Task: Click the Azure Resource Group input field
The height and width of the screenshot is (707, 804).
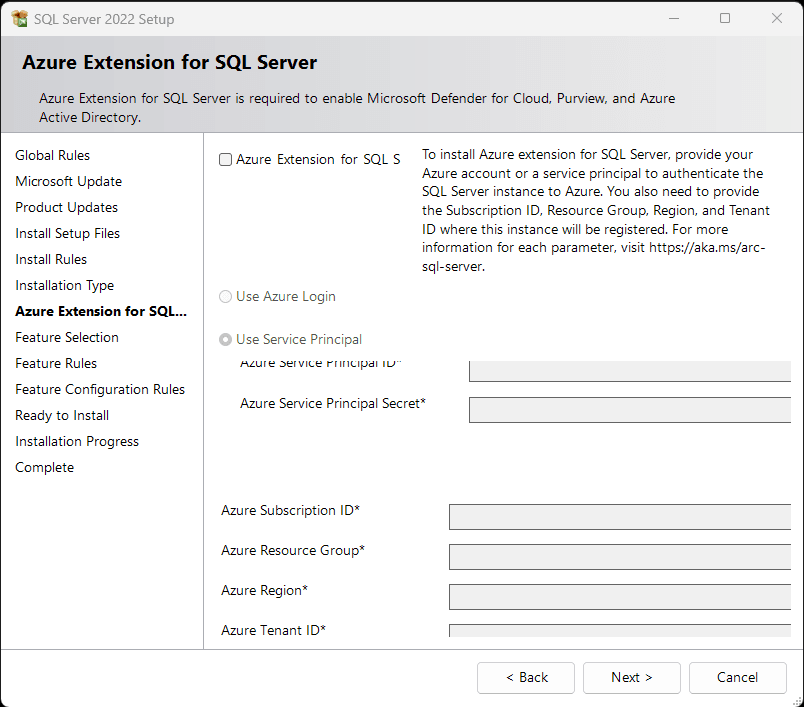Action: [620, 557]
